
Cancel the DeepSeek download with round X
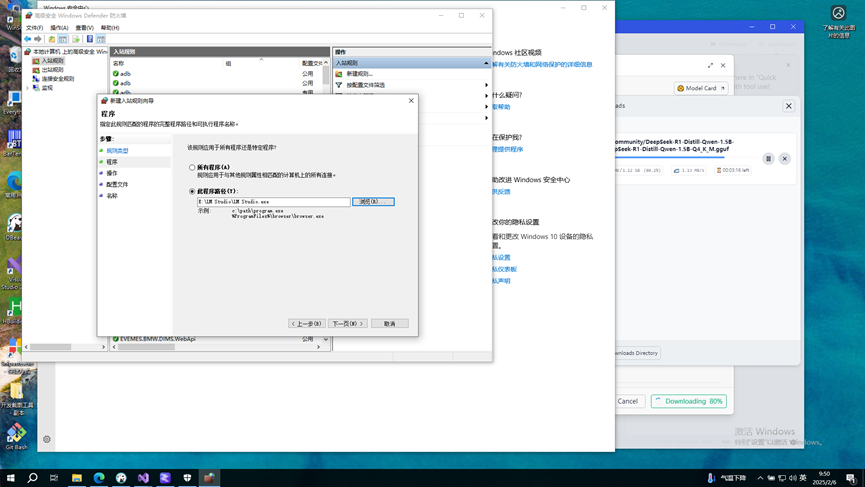784,159
